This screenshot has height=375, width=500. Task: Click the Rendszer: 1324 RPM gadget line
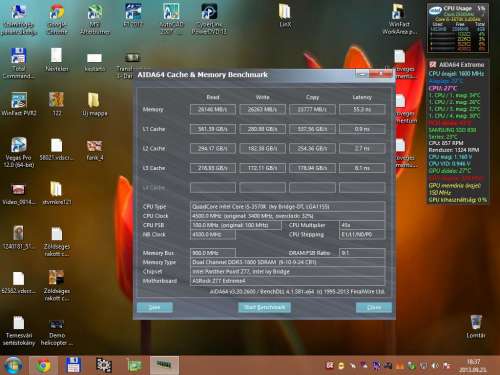[454, 150]
